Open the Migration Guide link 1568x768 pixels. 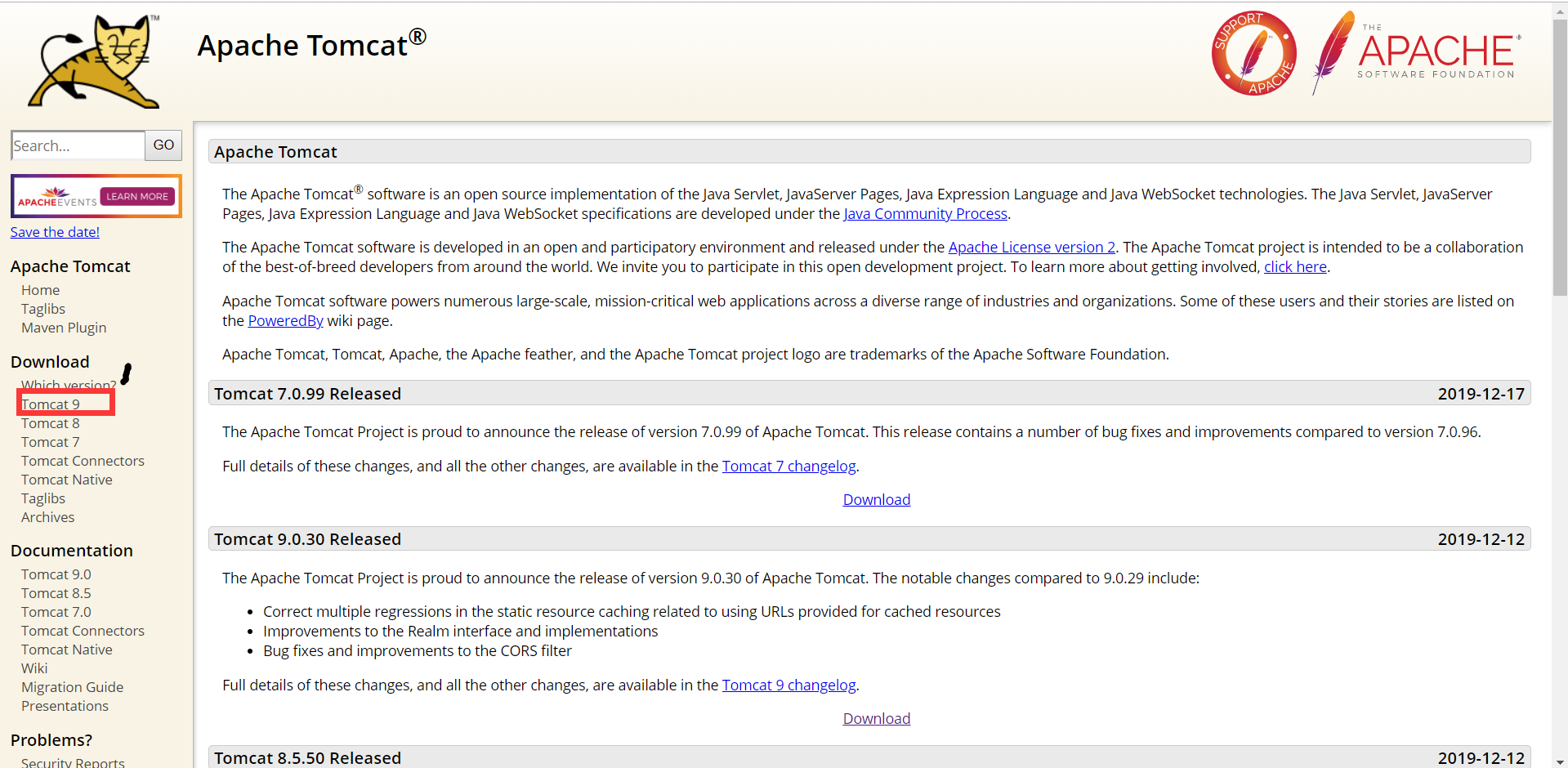click(72, 687)
